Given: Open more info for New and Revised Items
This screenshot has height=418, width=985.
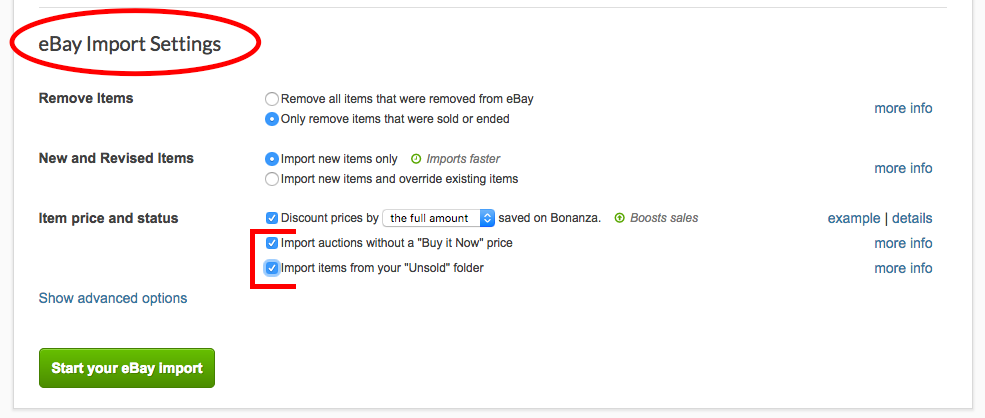Looking at the screenshot, I should tap(903, 168).
